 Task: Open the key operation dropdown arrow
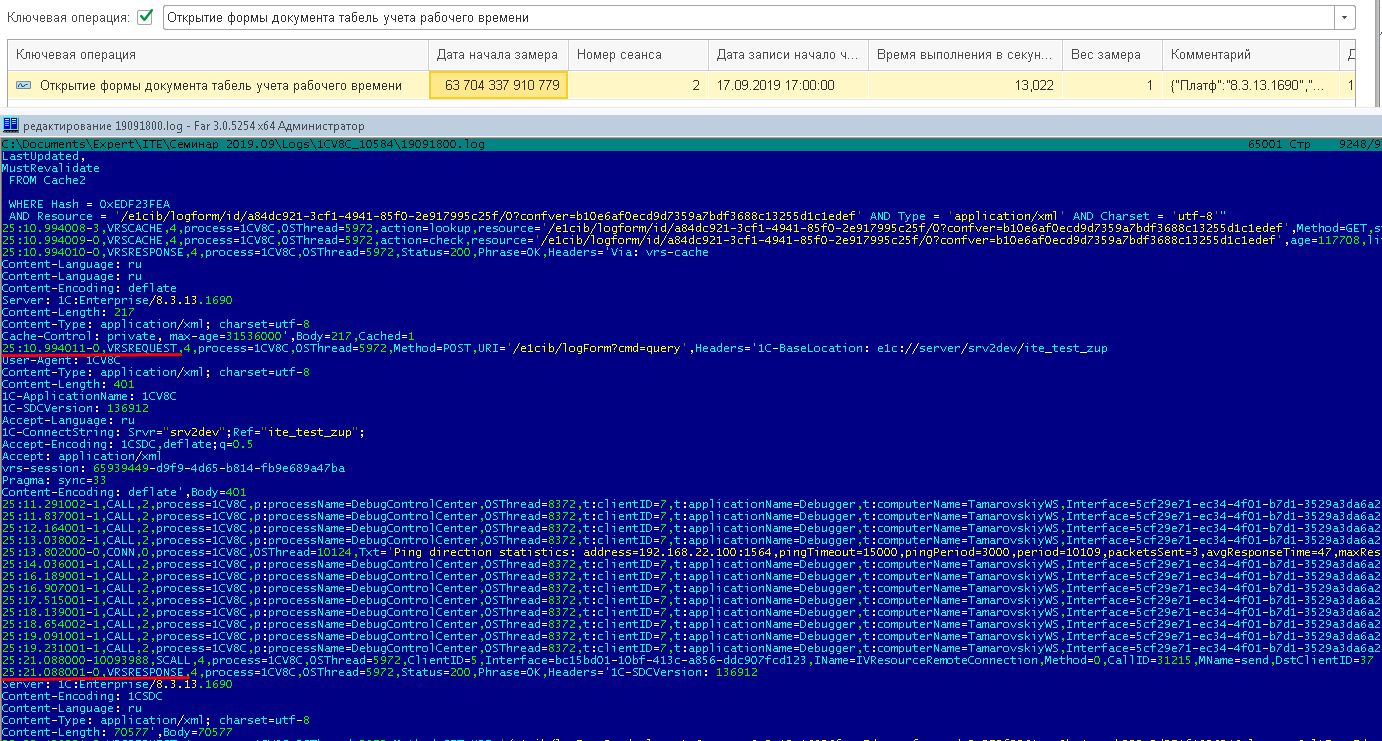click(x=1344, y=18)
